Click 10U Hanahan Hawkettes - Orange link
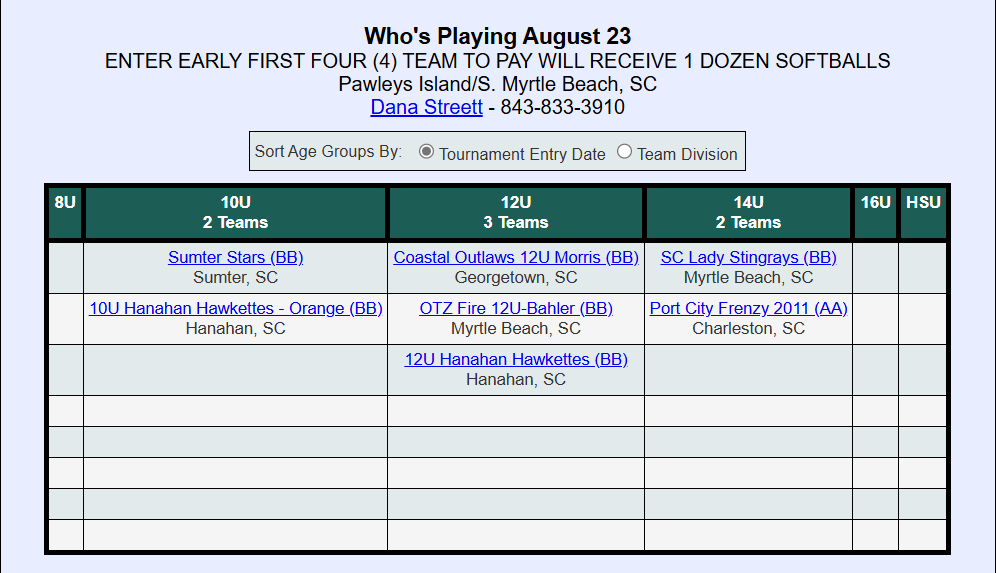Viewport: 996px width, 573px height. click(235, 308)
